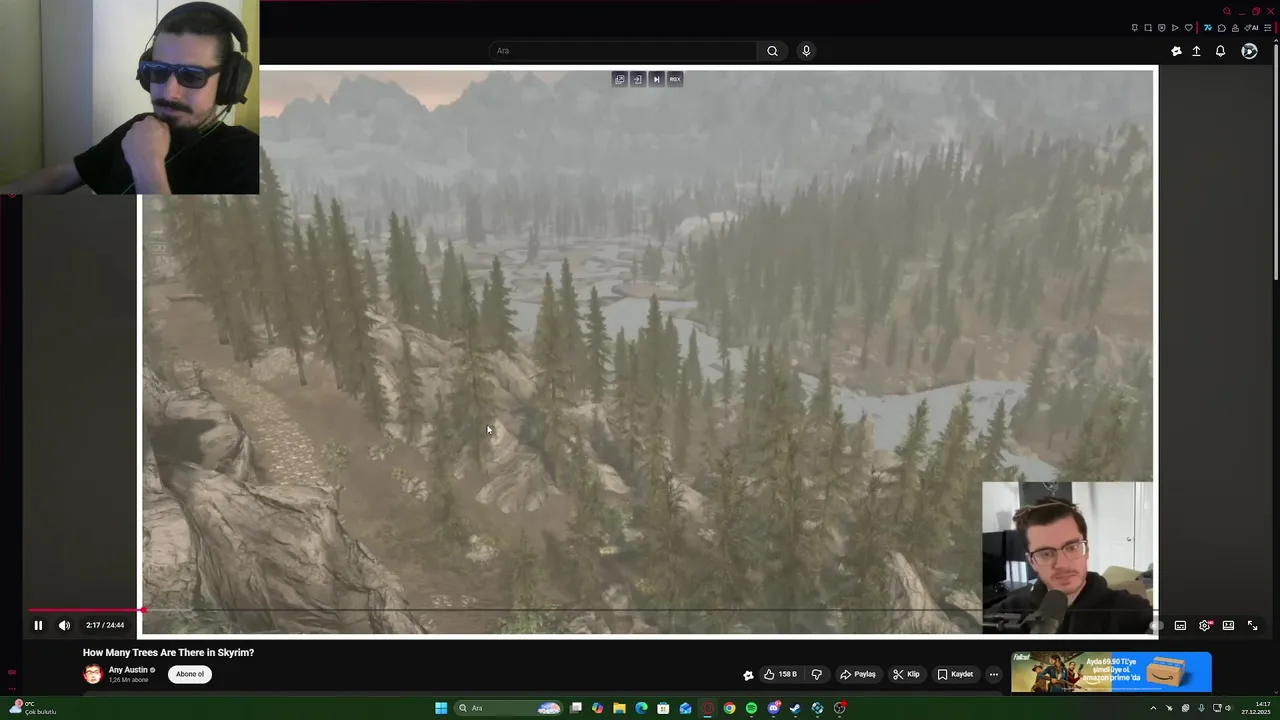Dislike the video
The image size is (1280, 720).
point(816,674)
